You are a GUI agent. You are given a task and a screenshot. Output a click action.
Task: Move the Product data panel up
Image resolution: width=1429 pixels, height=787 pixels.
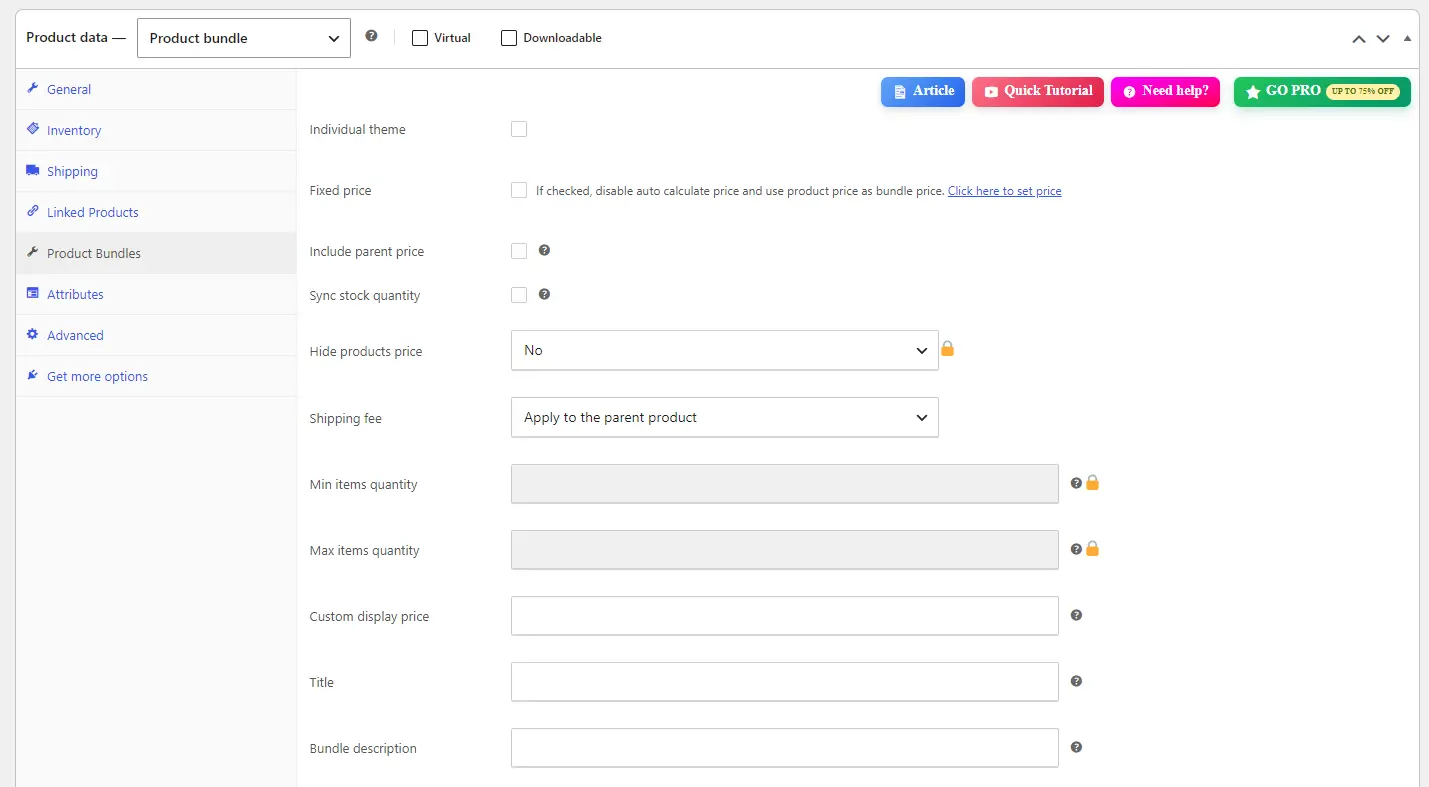(1358, 39)
